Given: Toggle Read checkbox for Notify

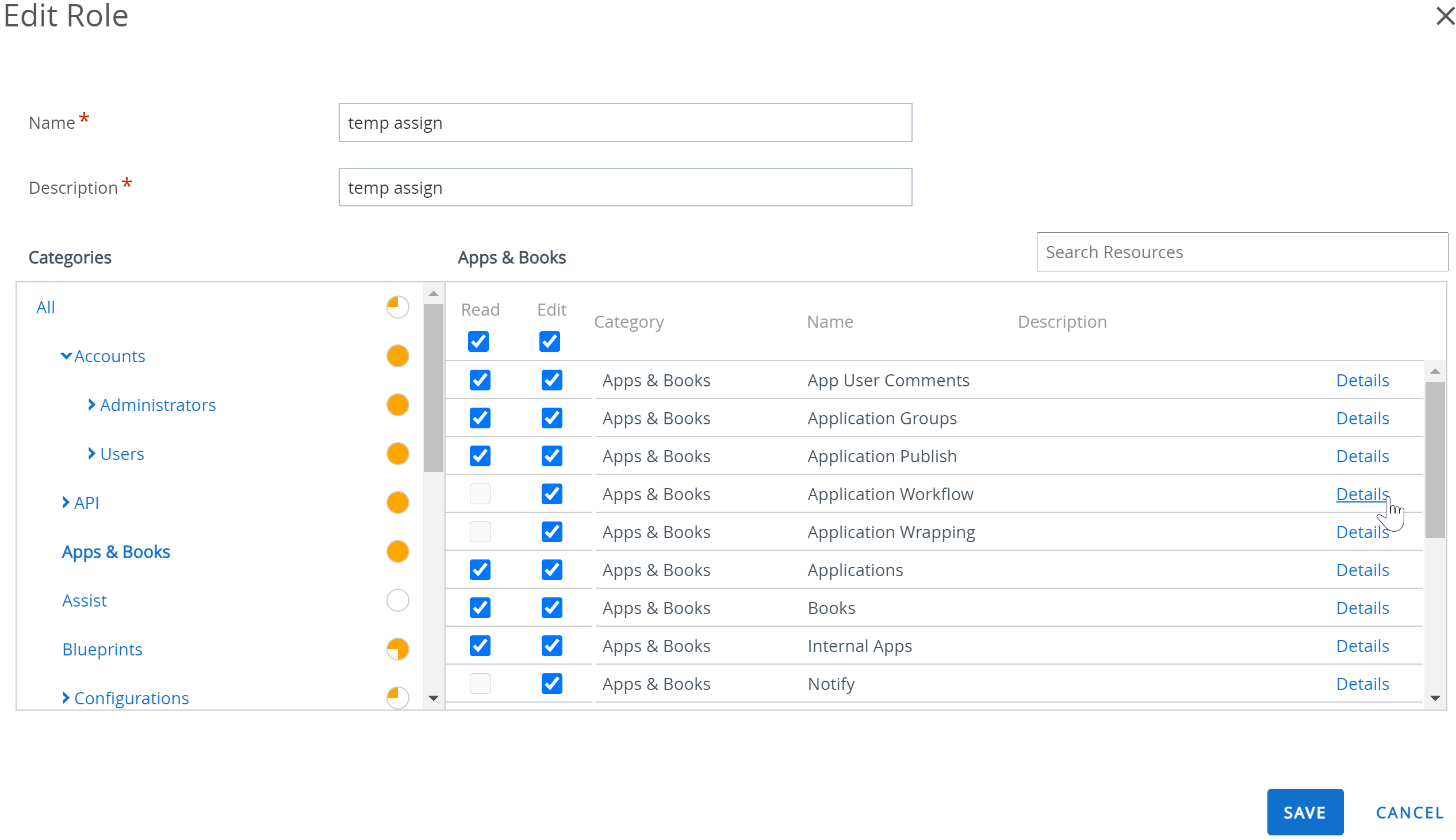Looking at the screenshot, I should [480, 683].
